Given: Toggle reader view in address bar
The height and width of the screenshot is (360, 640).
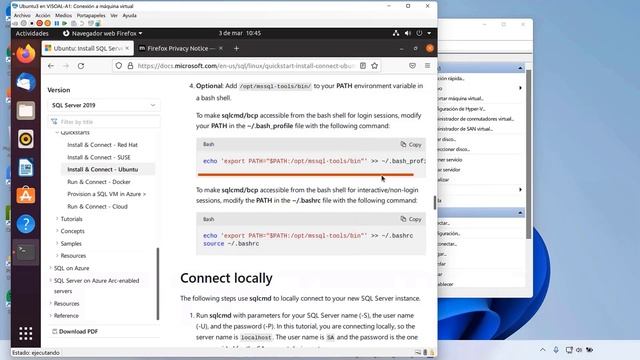Looking at the screenshot, I should (362, 66).
